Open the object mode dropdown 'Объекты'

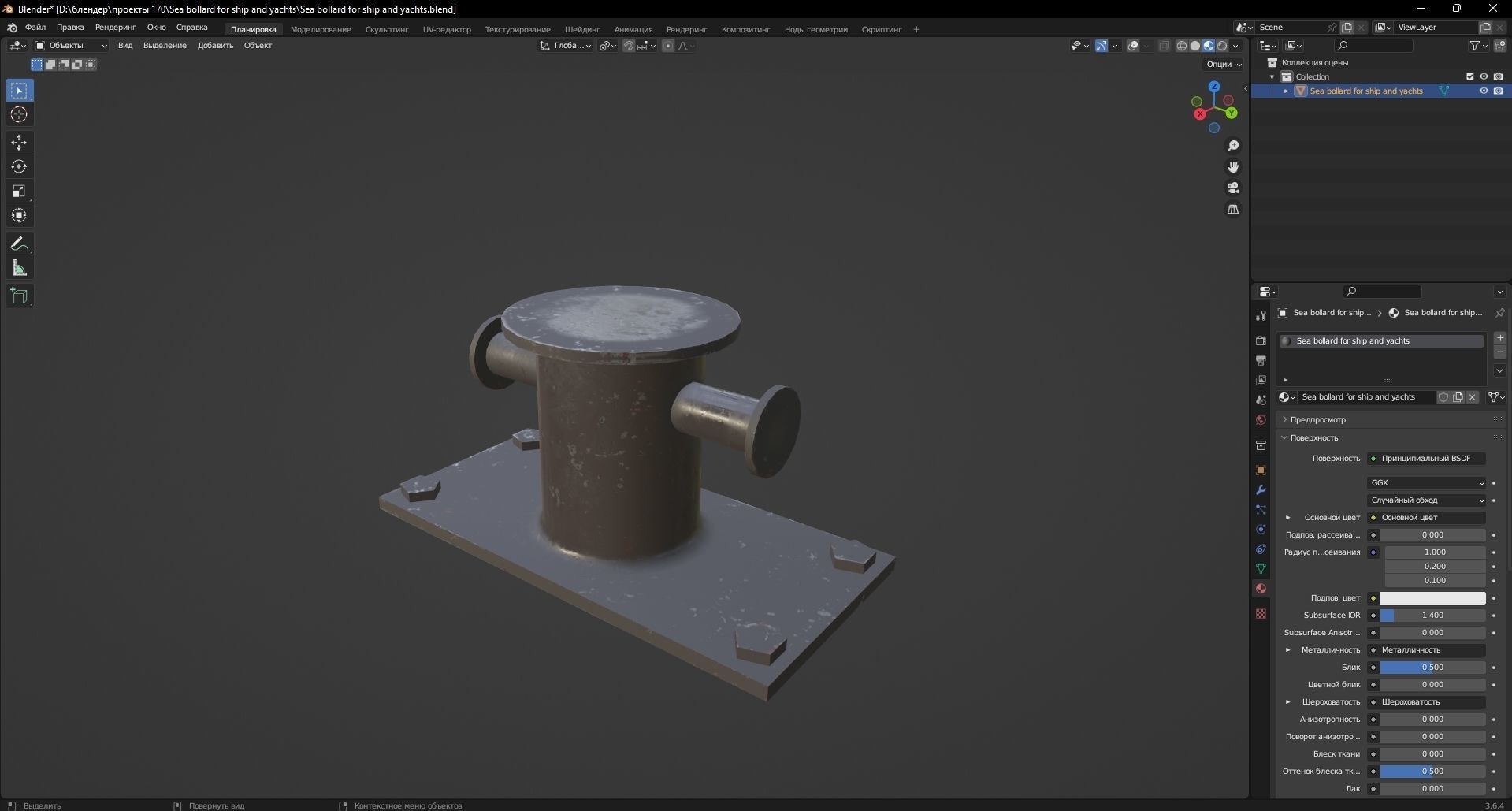pos(70,46)
